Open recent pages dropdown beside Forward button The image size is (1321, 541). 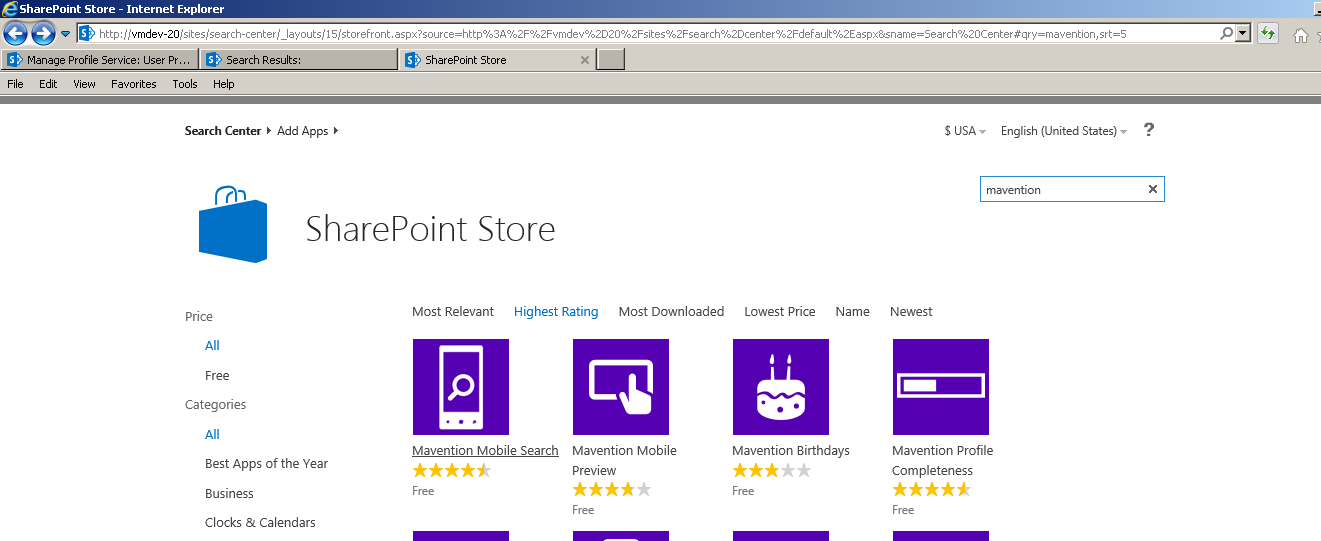(x=66, y=34)
